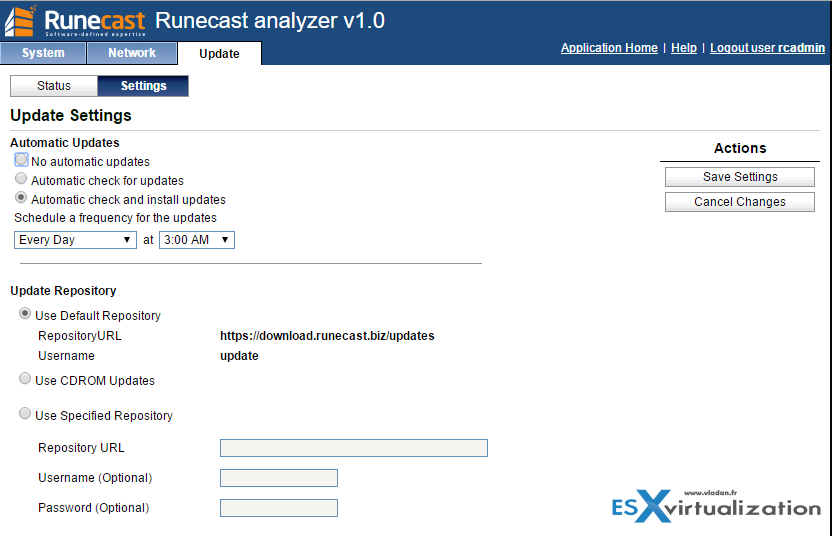The width and height of the screenshot is (832, 536).
Task: Click the Actions panel heading
Action: click(x=740, y=148)
